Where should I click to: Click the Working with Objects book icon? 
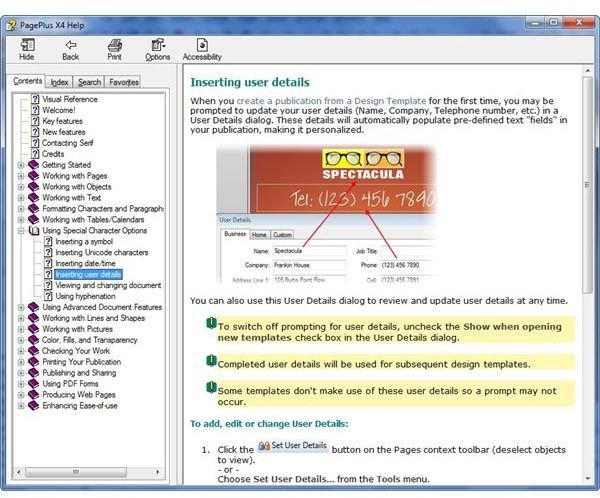point(34,187)
